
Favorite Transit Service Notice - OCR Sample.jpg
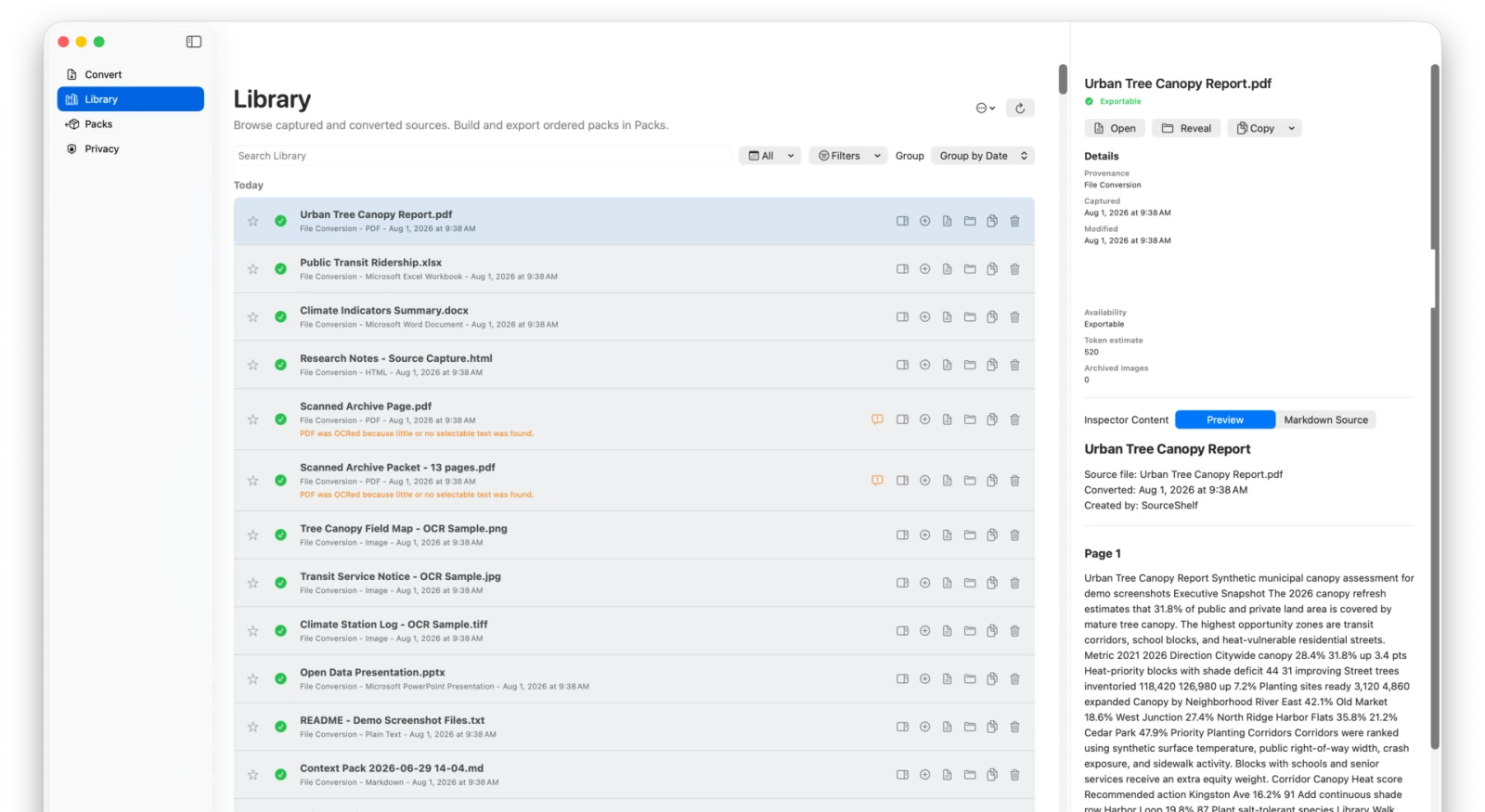pyautogui.click(x=252, y=583)
